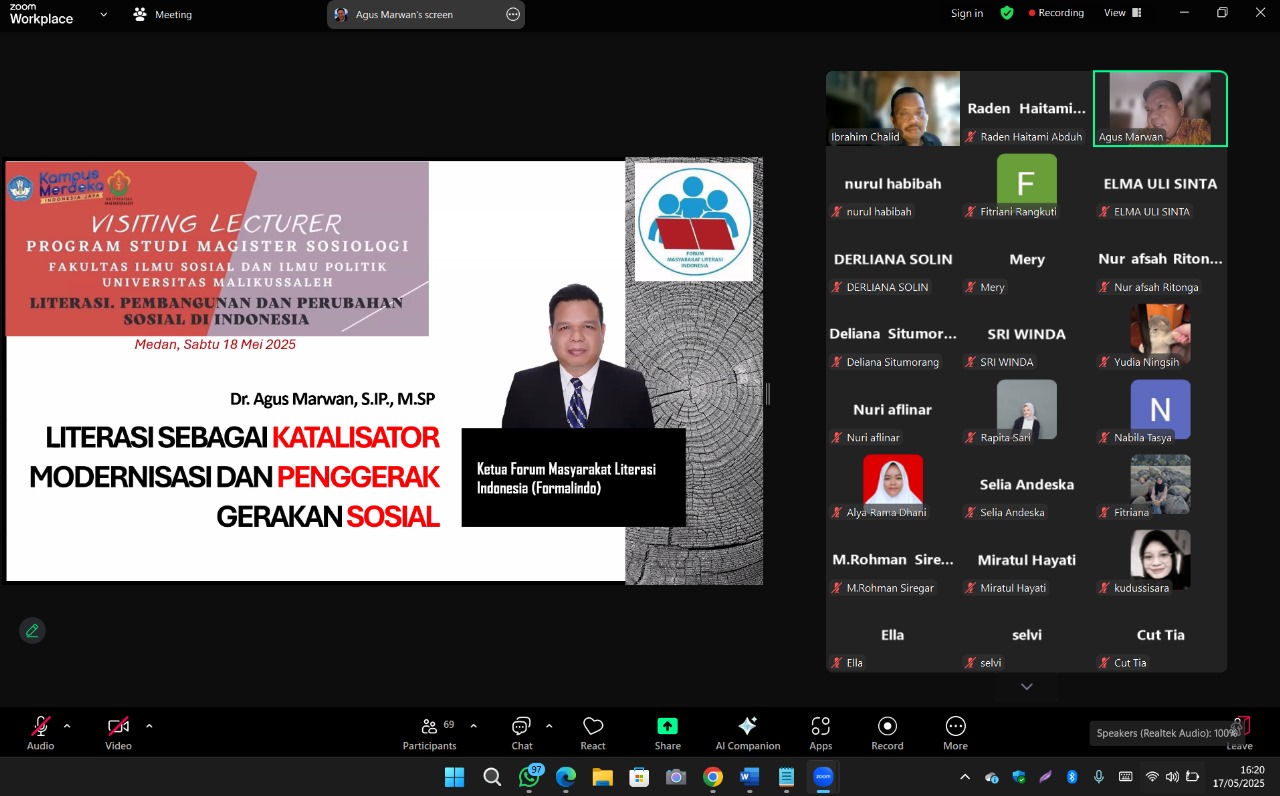This screenshot has height=796, width=1280.
Task: Start video with Video button
Action: point(118,732)
